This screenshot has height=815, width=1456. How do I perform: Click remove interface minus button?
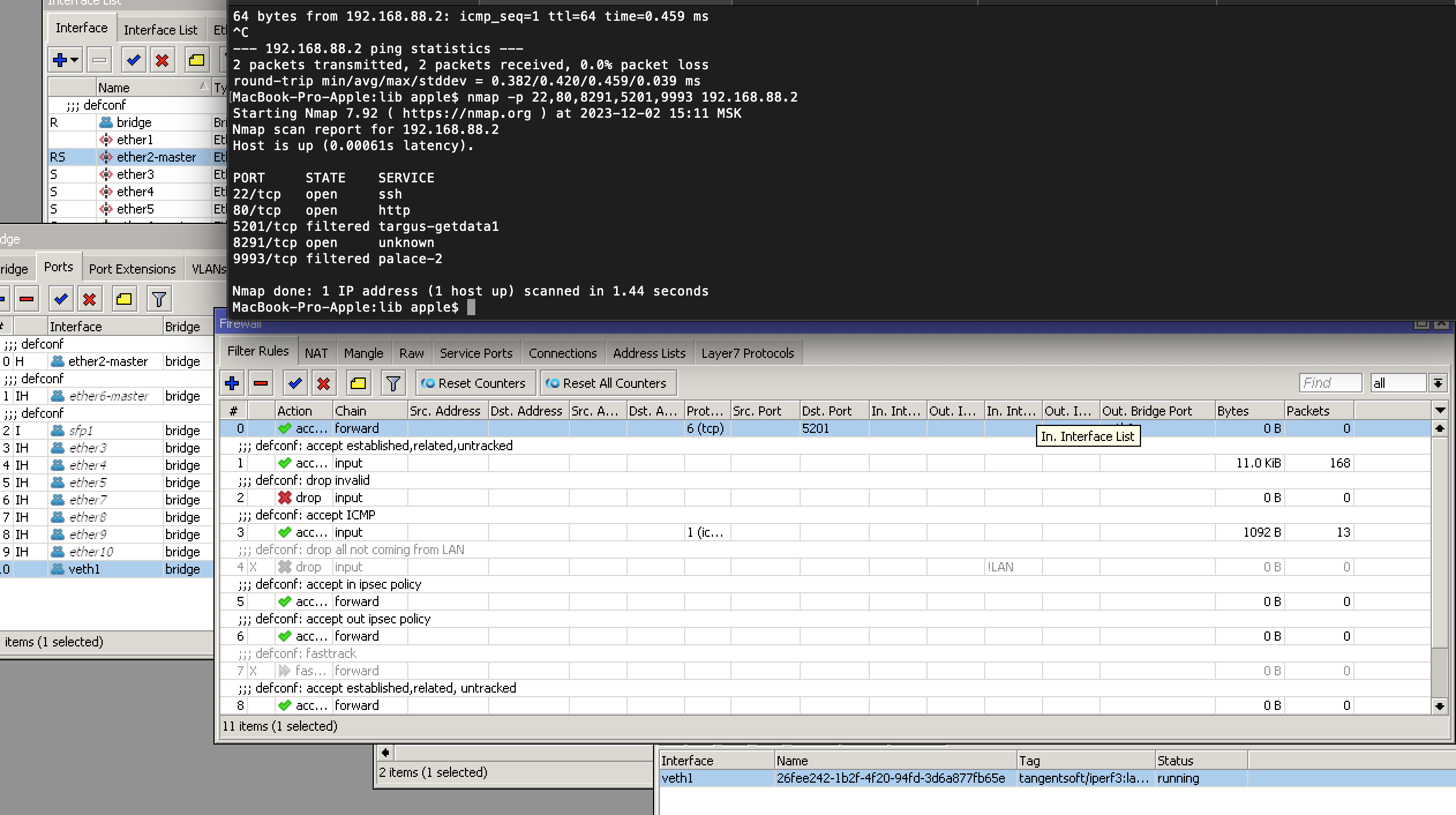[x=99, y=59]
